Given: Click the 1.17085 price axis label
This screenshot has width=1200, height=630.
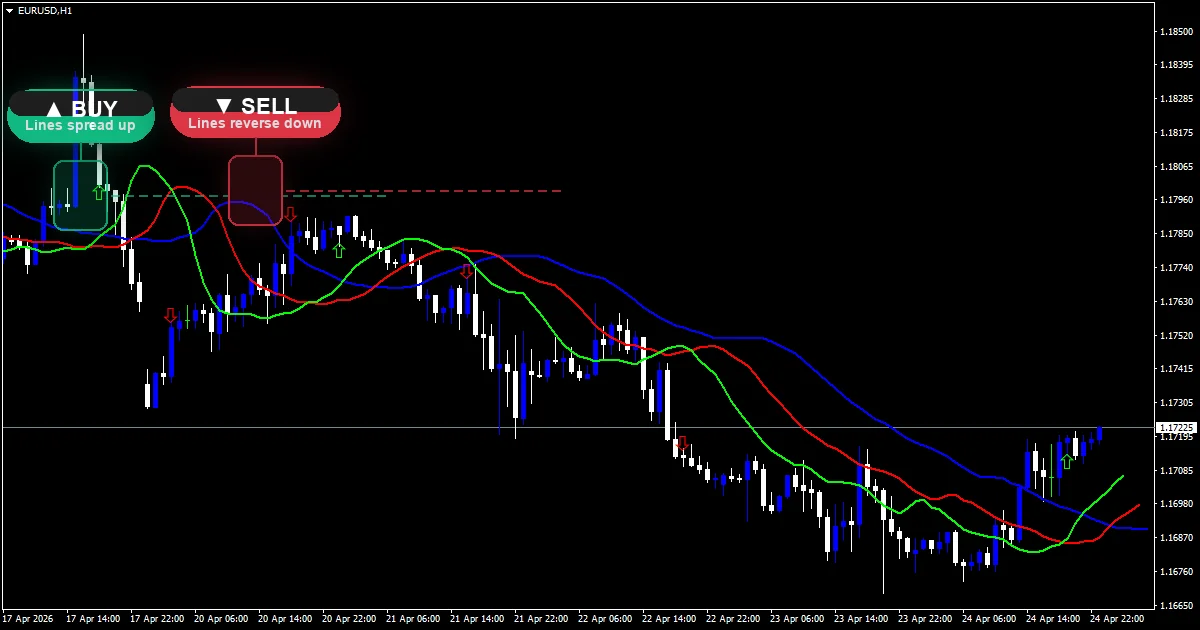Looking at the screenshot, I should [1176, 470].
